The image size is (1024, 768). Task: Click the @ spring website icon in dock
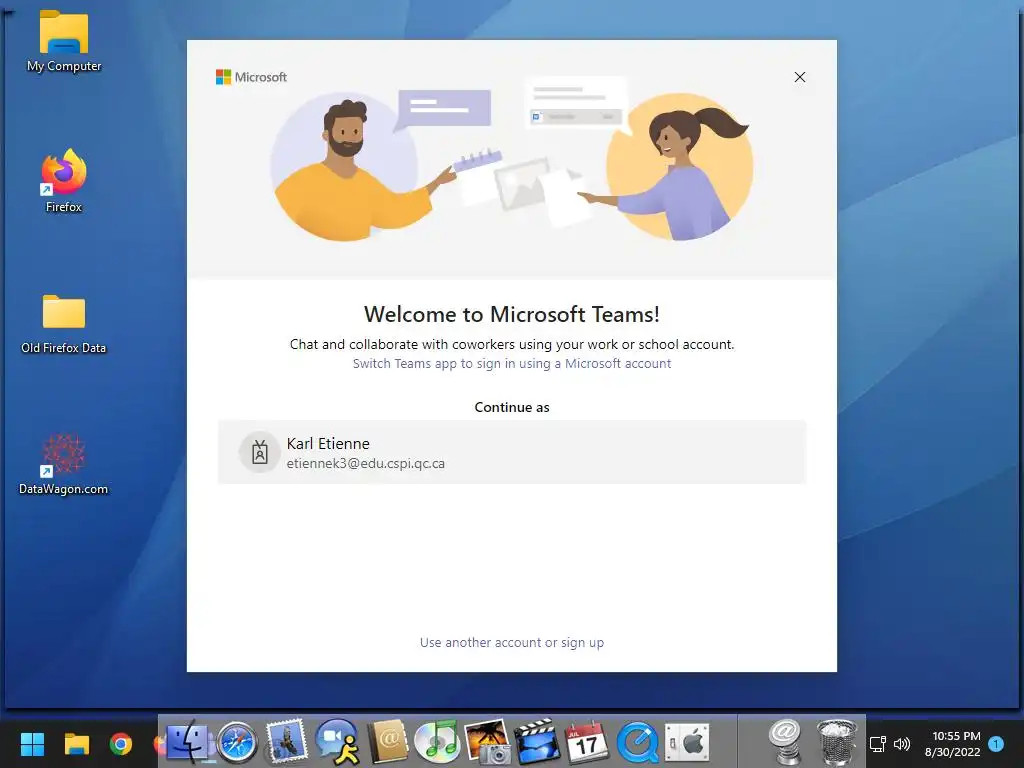pos(785,741)
